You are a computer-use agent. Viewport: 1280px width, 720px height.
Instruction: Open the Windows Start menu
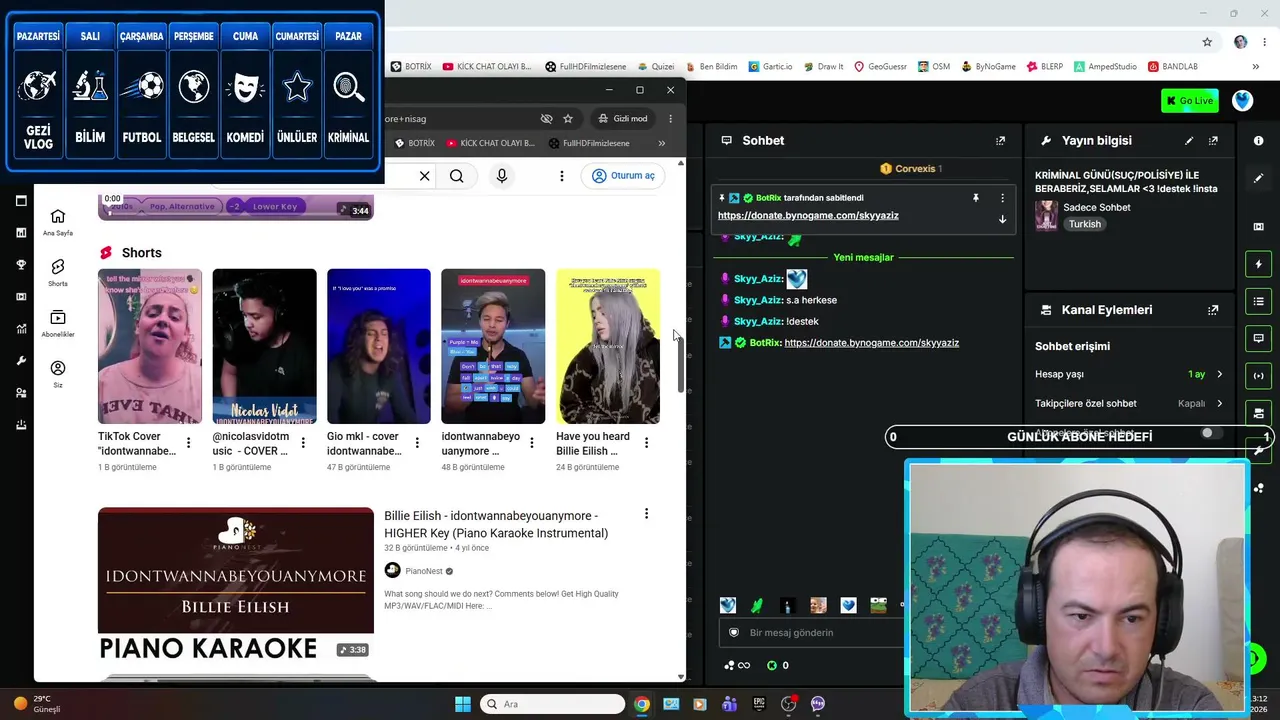463,704
